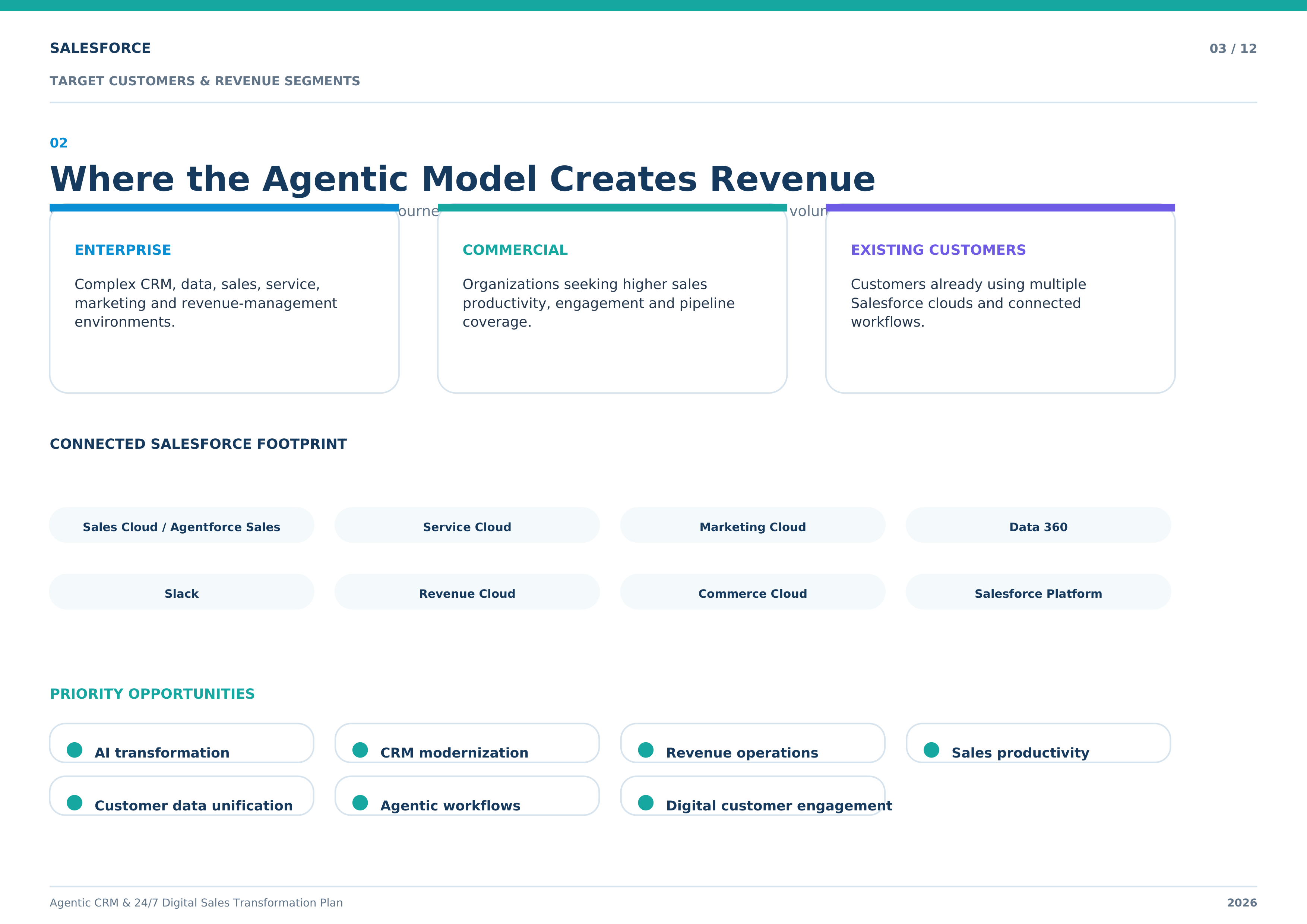Click the 2026 footer year

tap(1242, 903)
